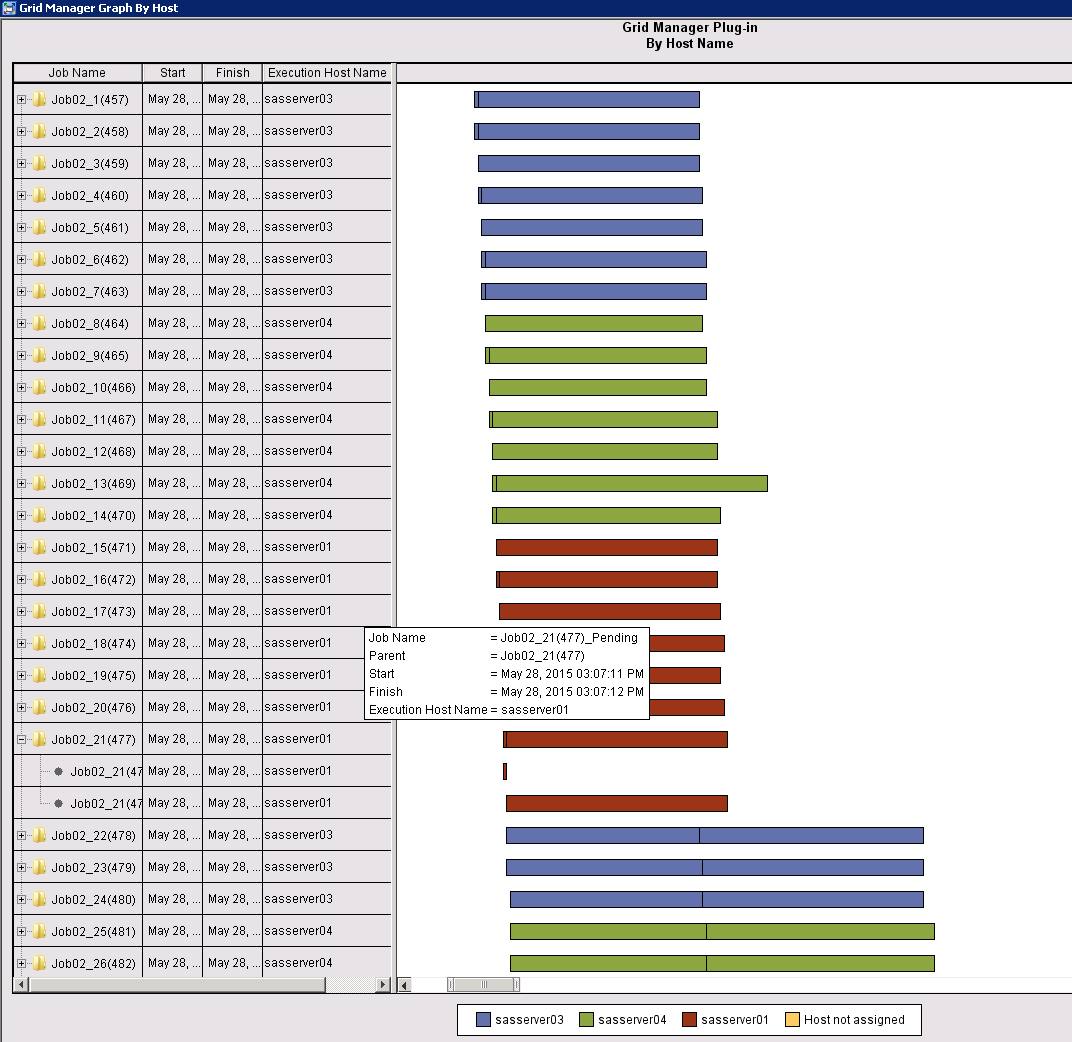Click the job table's left scroll arrow
The height and width of the screenshot is (1042, 1072).
tap(21, 985)
